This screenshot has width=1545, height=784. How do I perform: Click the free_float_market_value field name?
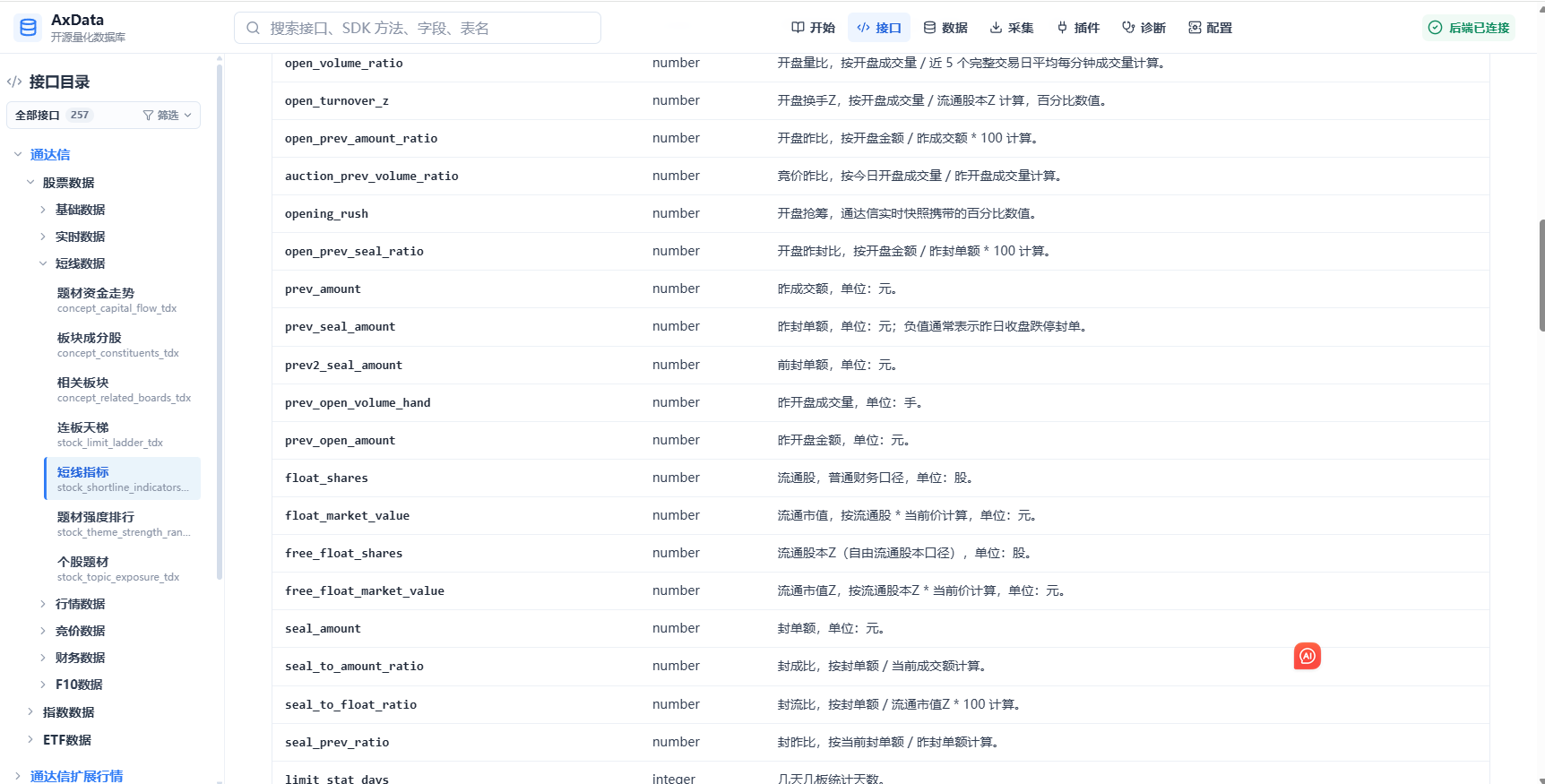tap(365, 590)
